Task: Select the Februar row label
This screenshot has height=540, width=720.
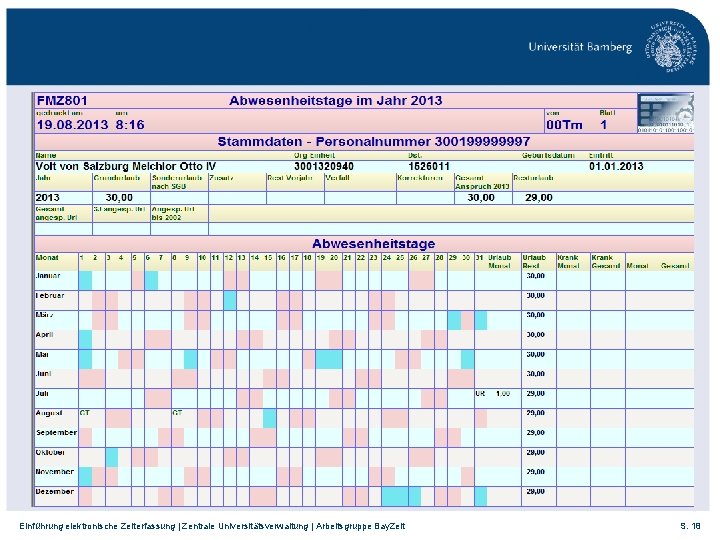Action: [x=50, y=295]
